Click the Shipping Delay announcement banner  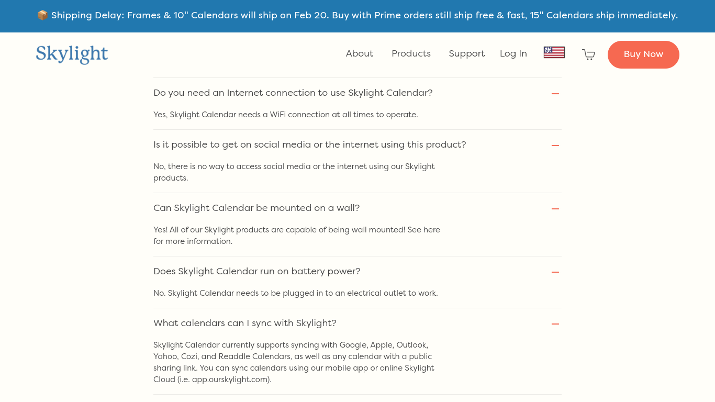[358, 15]
